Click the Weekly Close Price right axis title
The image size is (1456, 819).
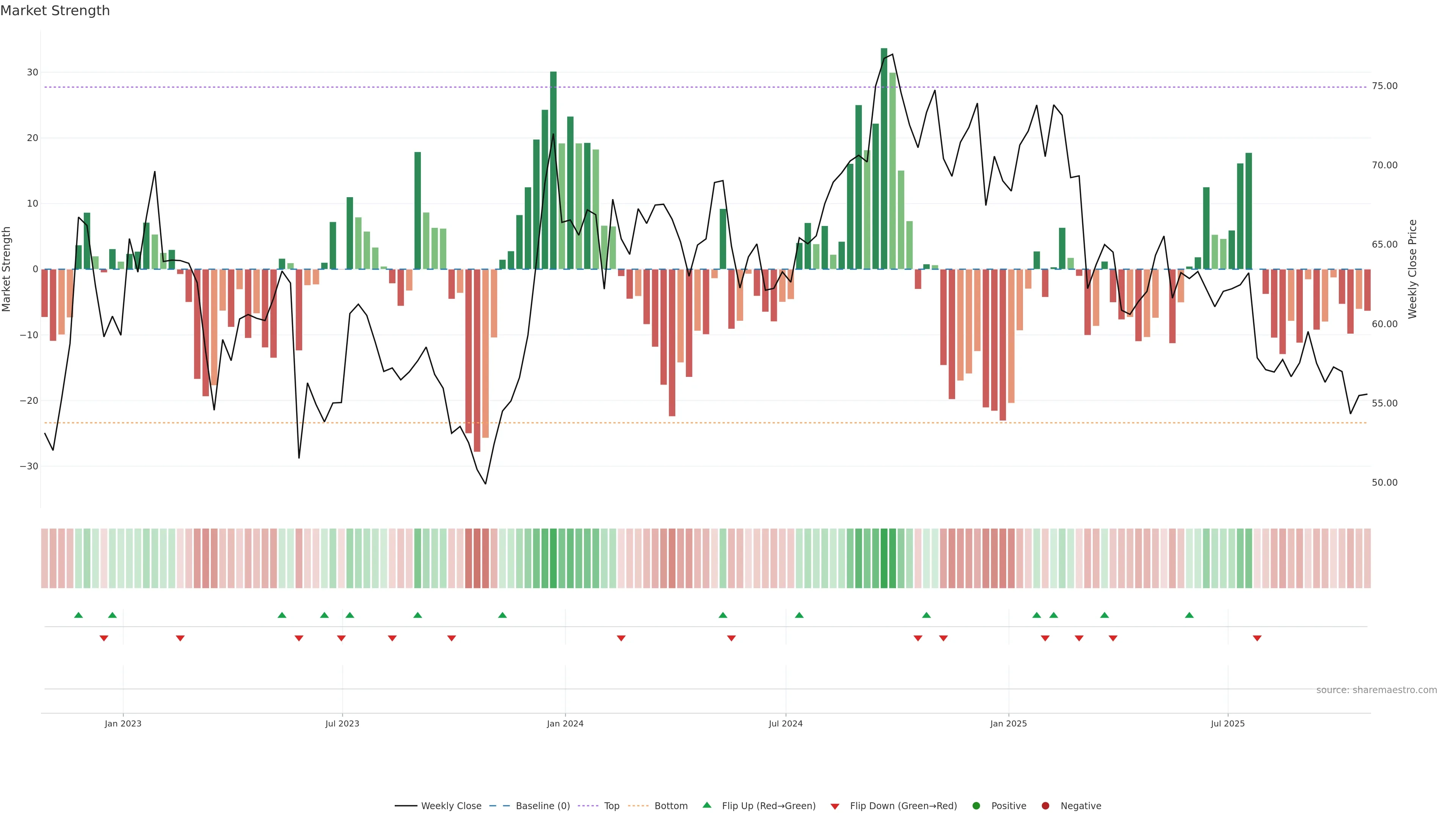(x=1412, y=269)
